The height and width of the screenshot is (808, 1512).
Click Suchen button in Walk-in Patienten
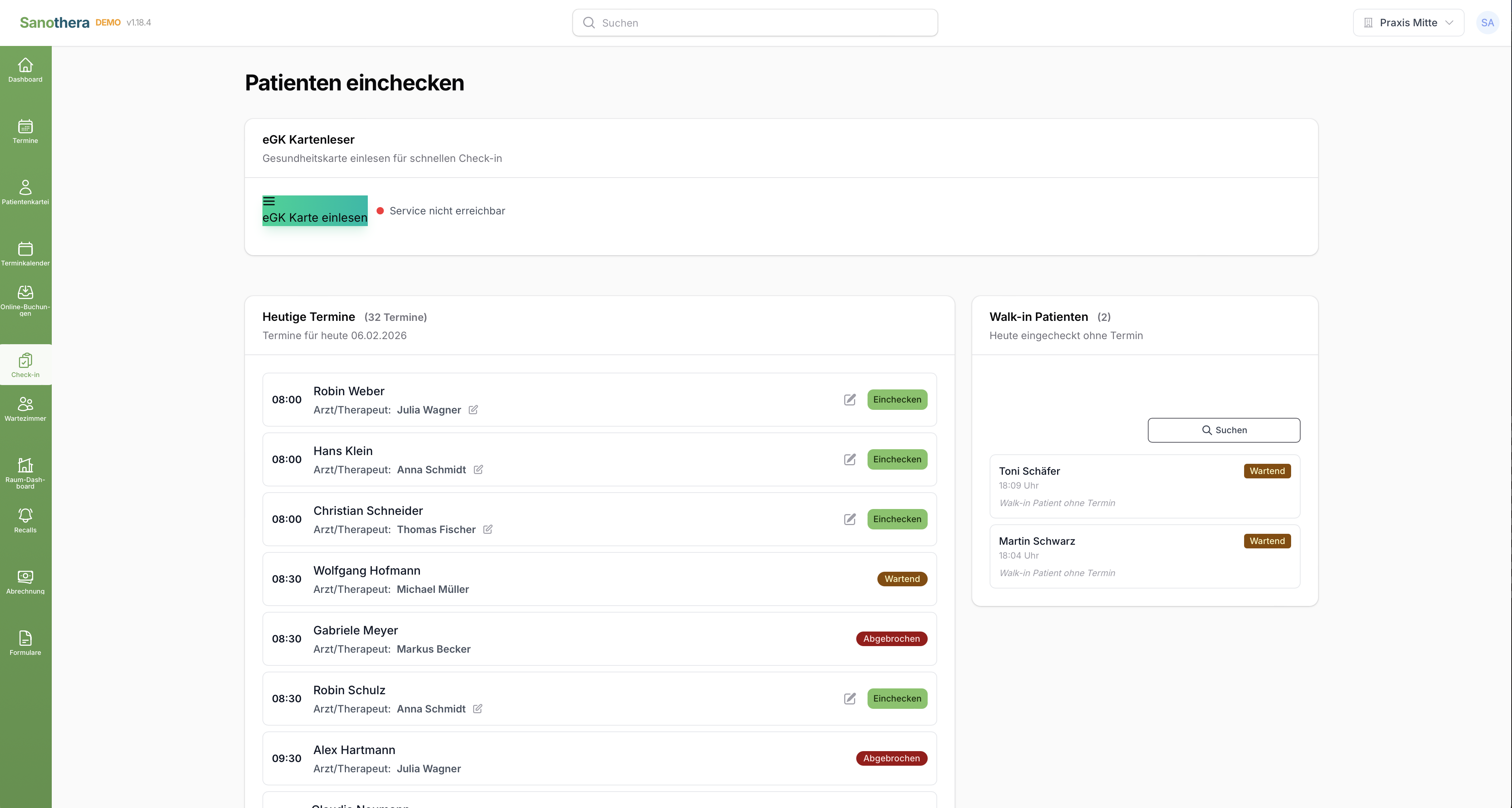[1224, 430]
